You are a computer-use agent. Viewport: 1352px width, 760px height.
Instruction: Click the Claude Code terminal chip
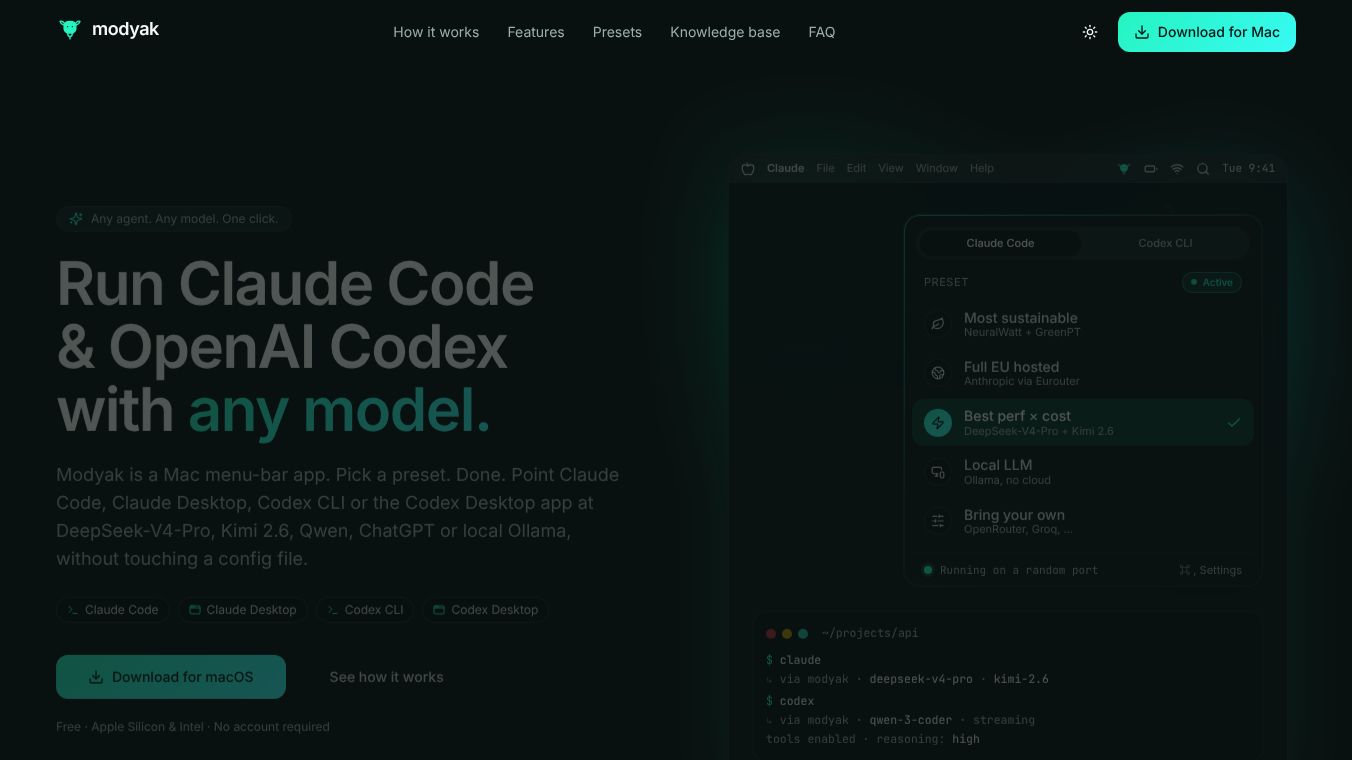click(x=113, y=610)
